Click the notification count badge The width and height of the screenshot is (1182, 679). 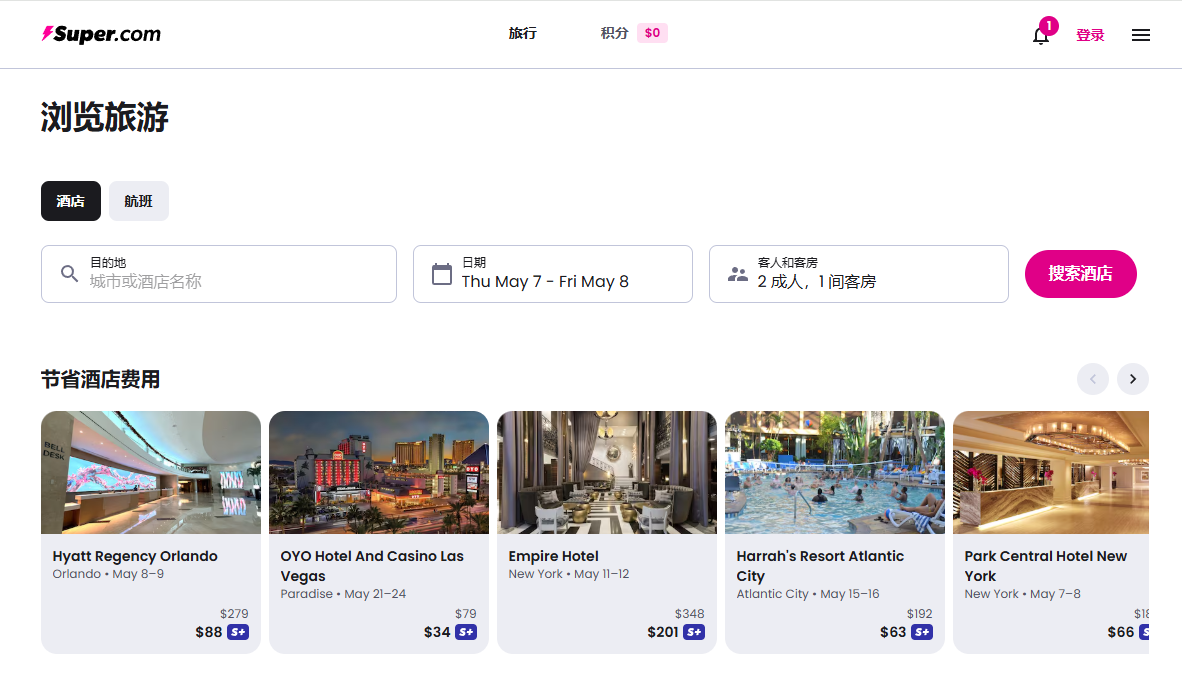pyautogui.click(x=1049, y=26)
